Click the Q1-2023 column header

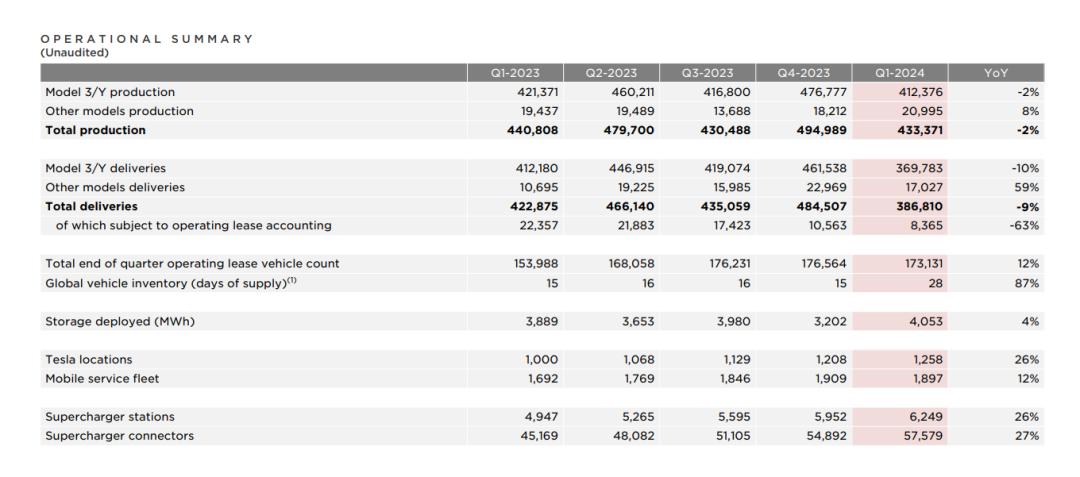515,73
